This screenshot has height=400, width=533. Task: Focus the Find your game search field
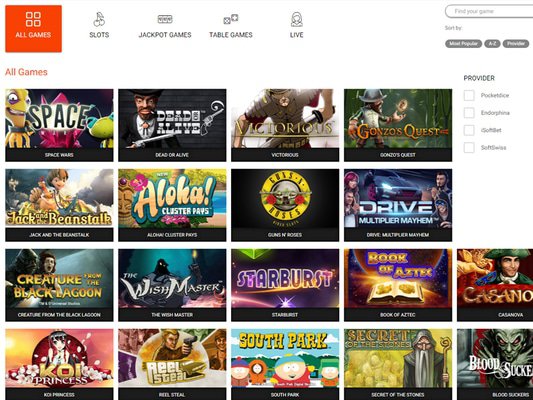pos(489,11)
